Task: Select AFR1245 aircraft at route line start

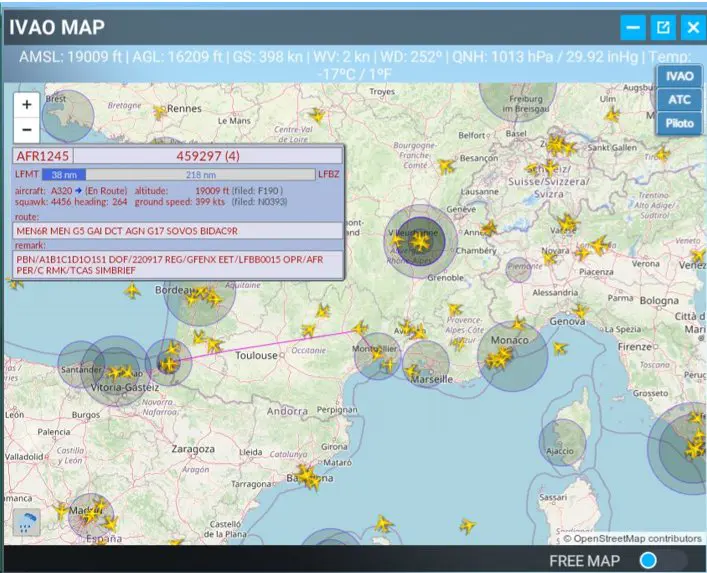Action: click(360, 328)
